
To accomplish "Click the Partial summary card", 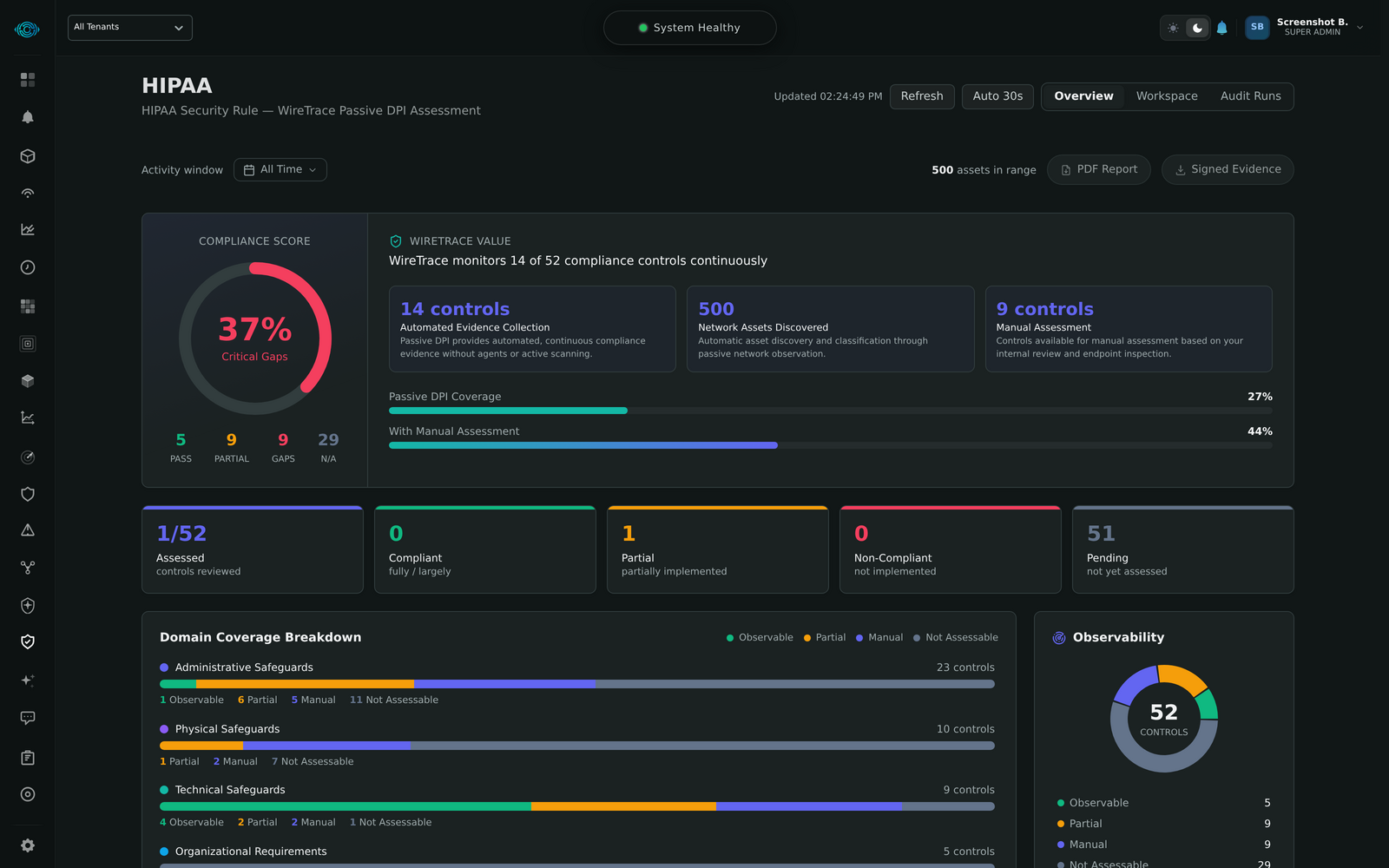I will point(718,549).
